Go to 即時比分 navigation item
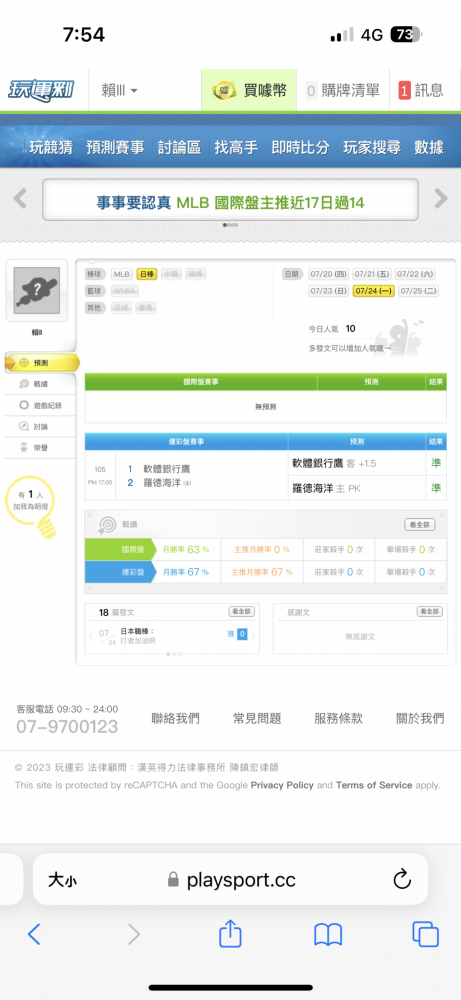Image resolution: width=461 pixels, height=1000 pixels. [x=300, y=147]
